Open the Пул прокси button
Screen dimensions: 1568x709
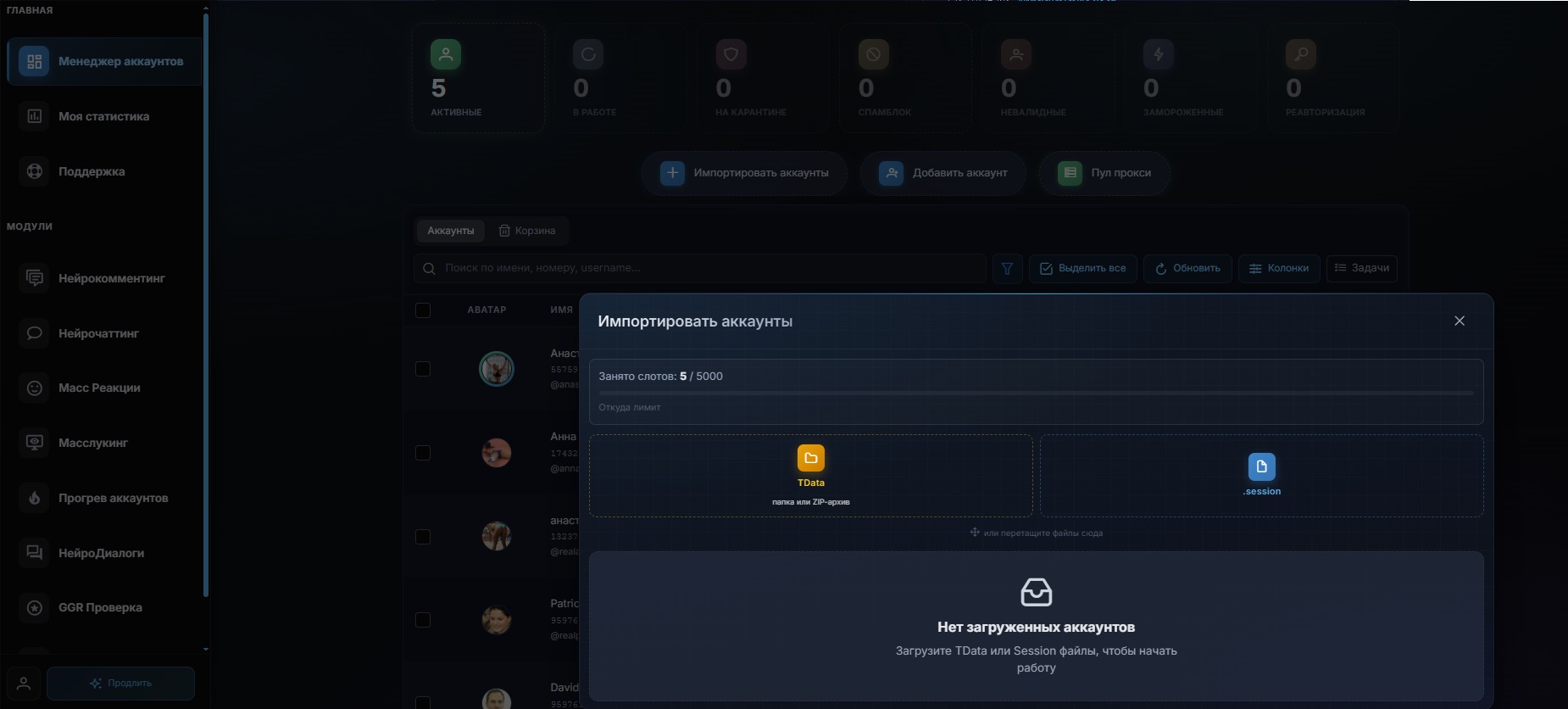[1104, 173]
